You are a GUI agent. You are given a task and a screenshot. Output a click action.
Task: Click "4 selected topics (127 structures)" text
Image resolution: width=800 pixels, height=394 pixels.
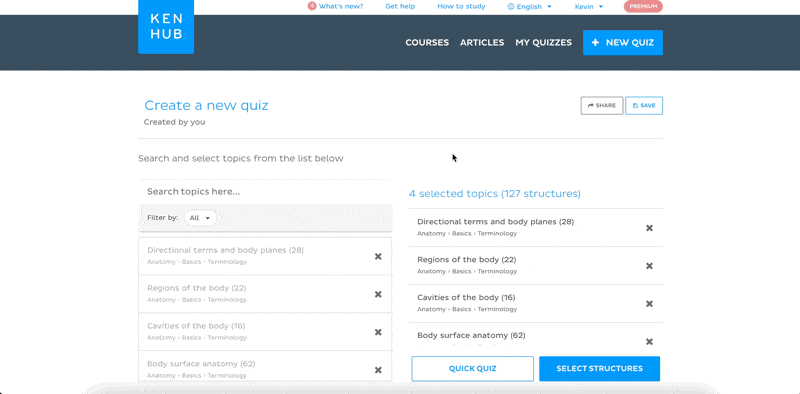tap(494, 194)
